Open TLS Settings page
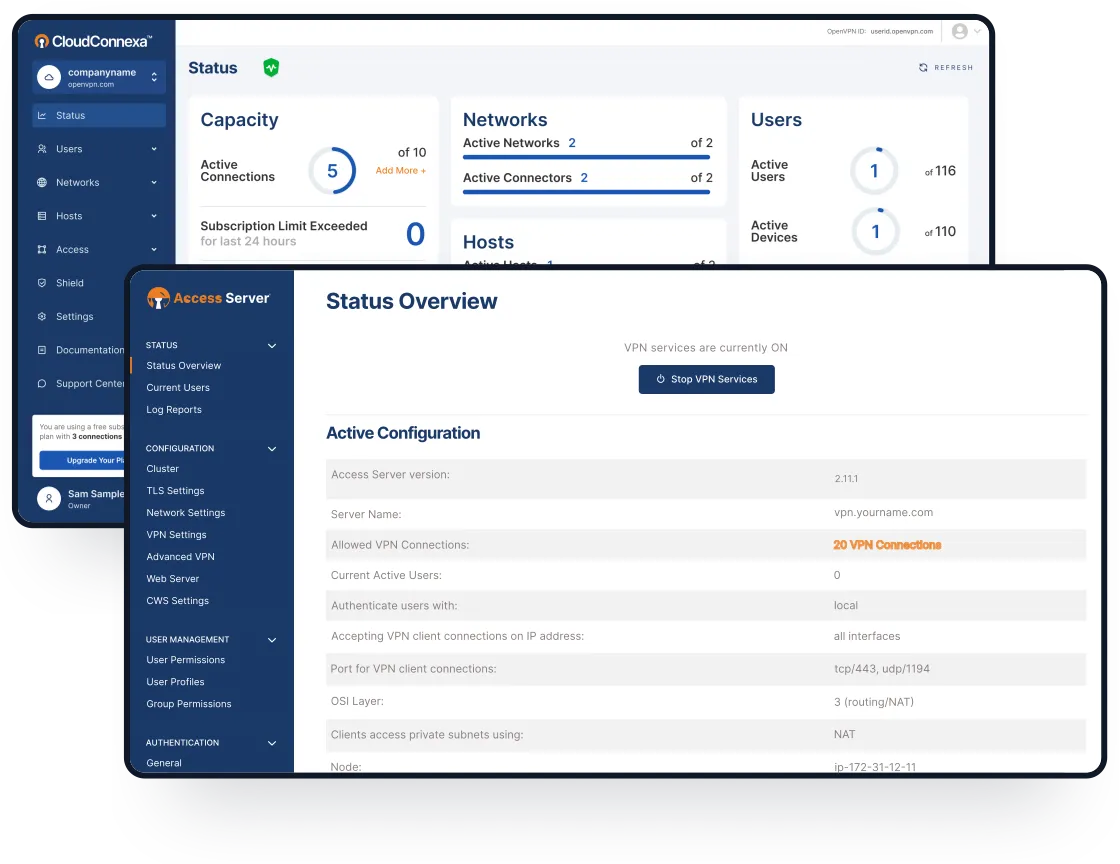Viewport: 1120px width, 864px height. click(175, 491)
